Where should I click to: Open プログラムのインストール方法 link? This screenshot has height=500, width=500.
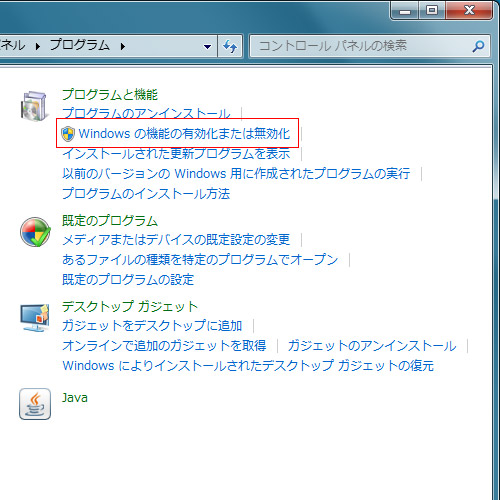146,194
